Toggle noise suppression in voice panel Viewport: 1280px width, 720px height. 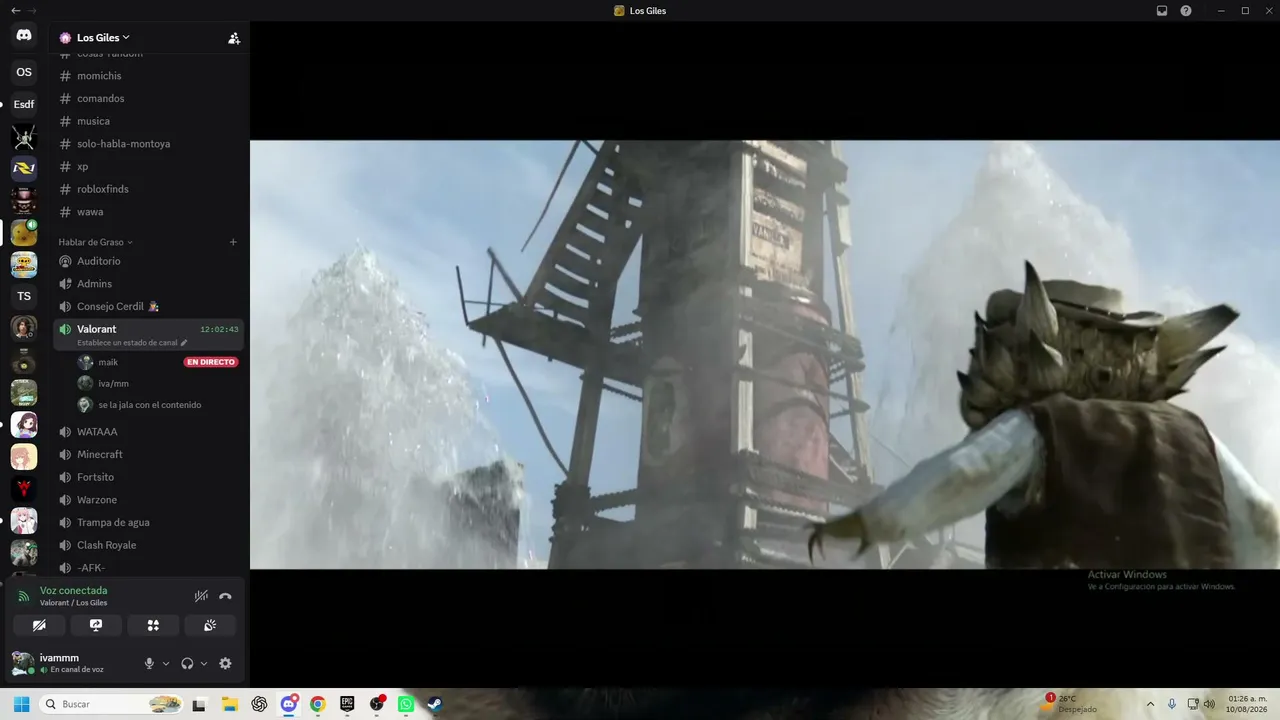(201, 596)
